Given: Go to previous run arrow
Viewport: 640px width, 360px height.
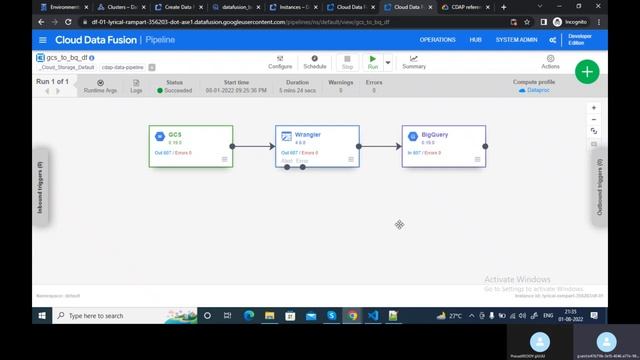Looking at the screenshot, I should pyautogui.click(x=47, y=91).
